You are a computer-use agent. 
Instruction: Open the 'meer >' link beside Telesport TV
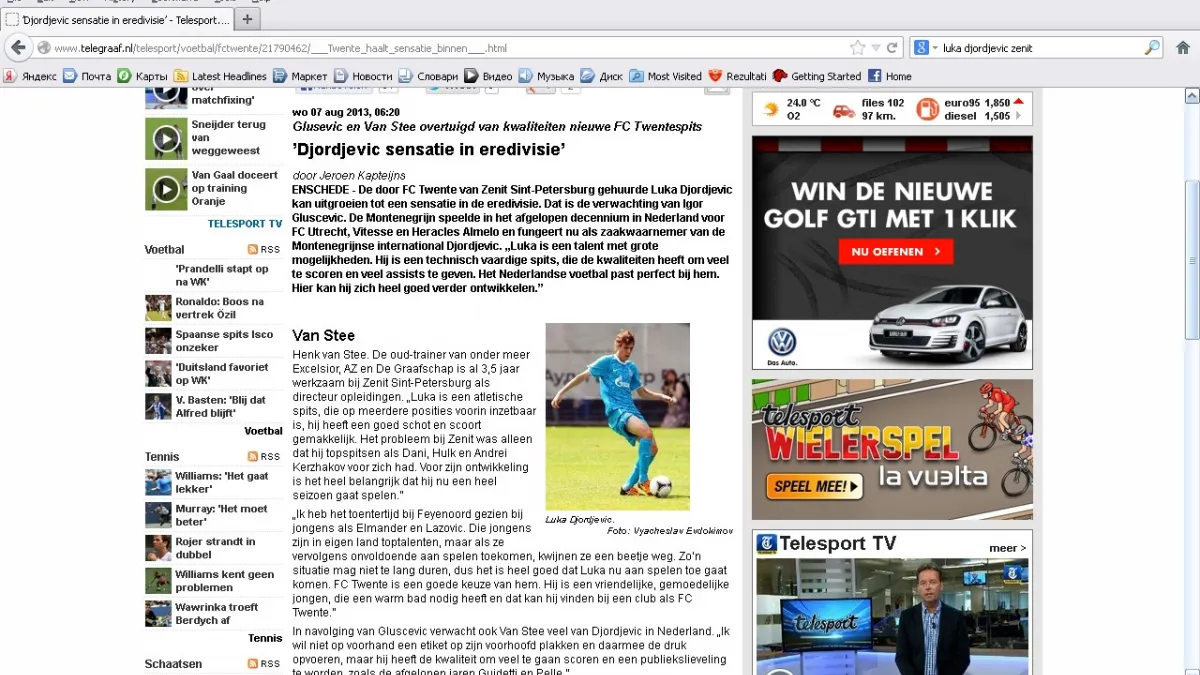coord(1007,548)
